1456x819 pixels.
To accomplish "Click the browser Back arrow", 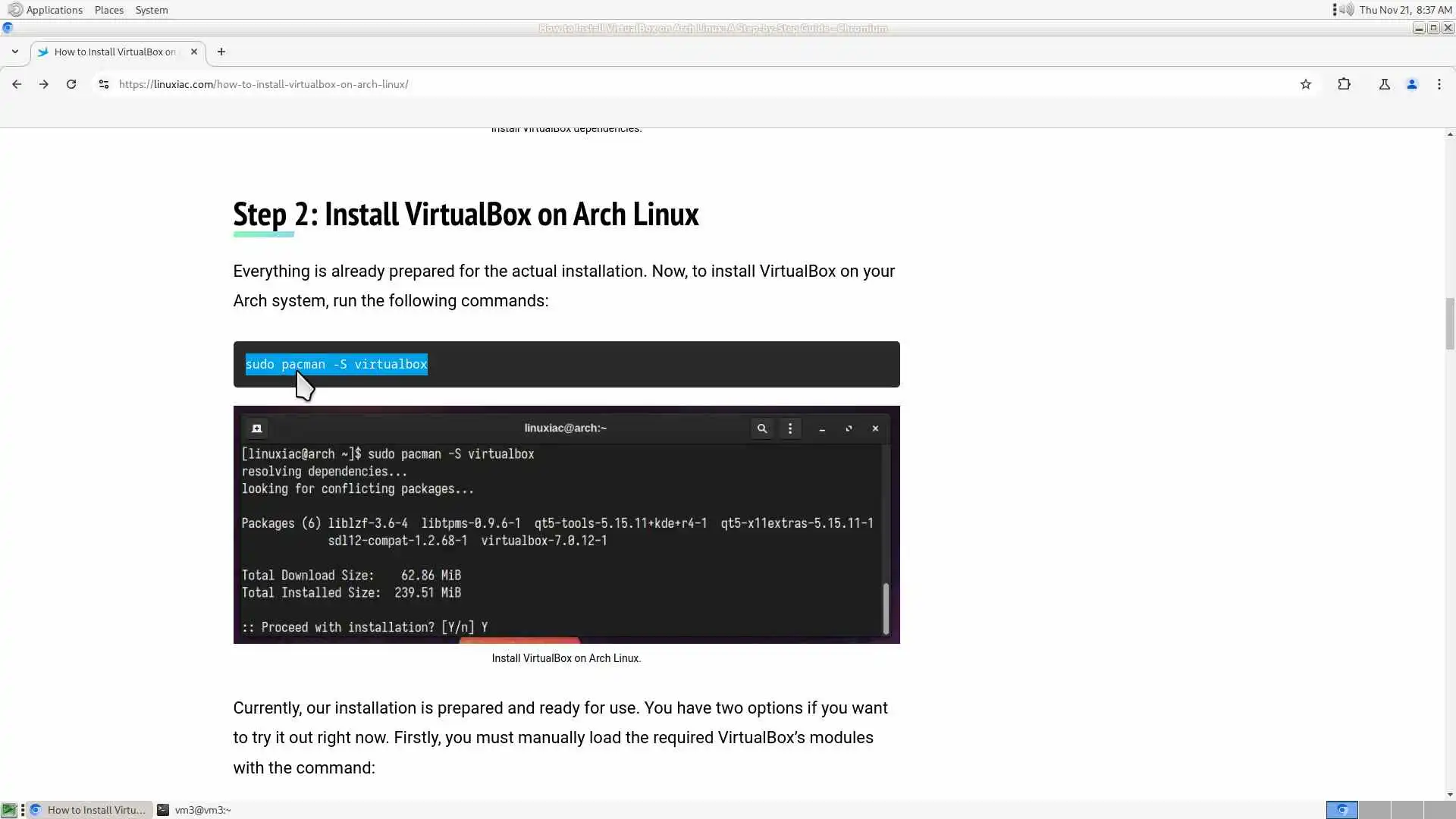I will click(17, 84).
